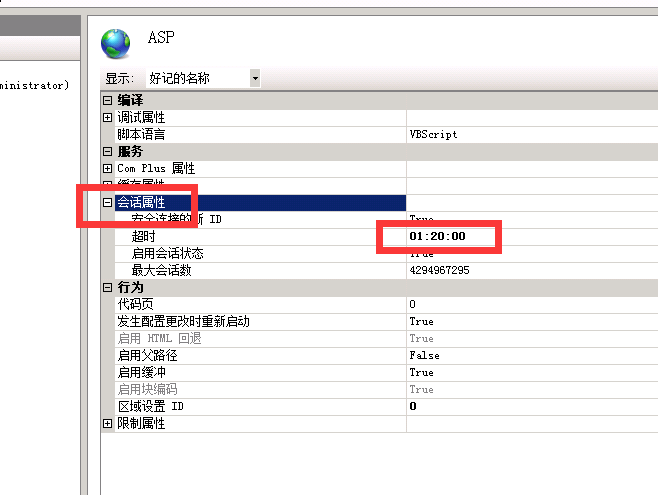Click the 调试属性 label
This screenshot has height=495, width=658.
tap(141, 117)
